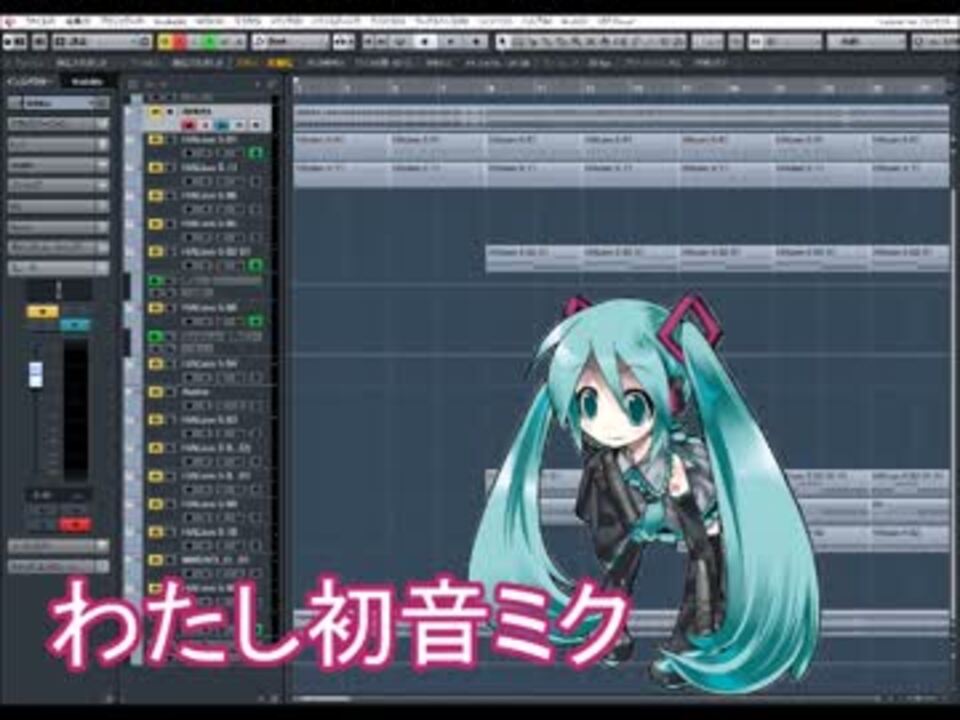Click the Play transport button
Viewport: 960px width, 720px height.
[x=451, y=42]
